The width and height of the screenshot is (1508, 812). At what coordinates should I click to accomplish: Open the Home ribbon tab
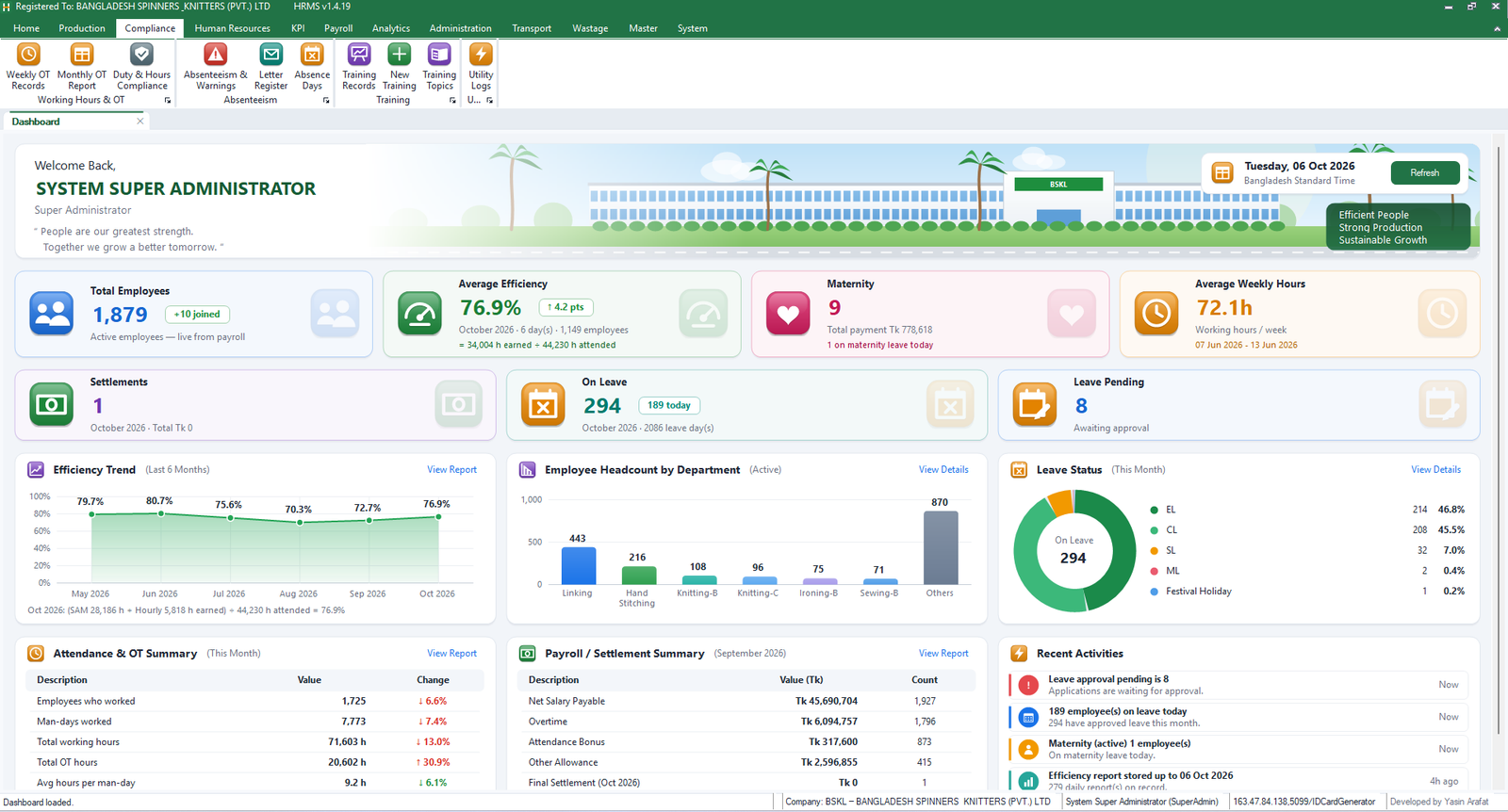point(26,28)
